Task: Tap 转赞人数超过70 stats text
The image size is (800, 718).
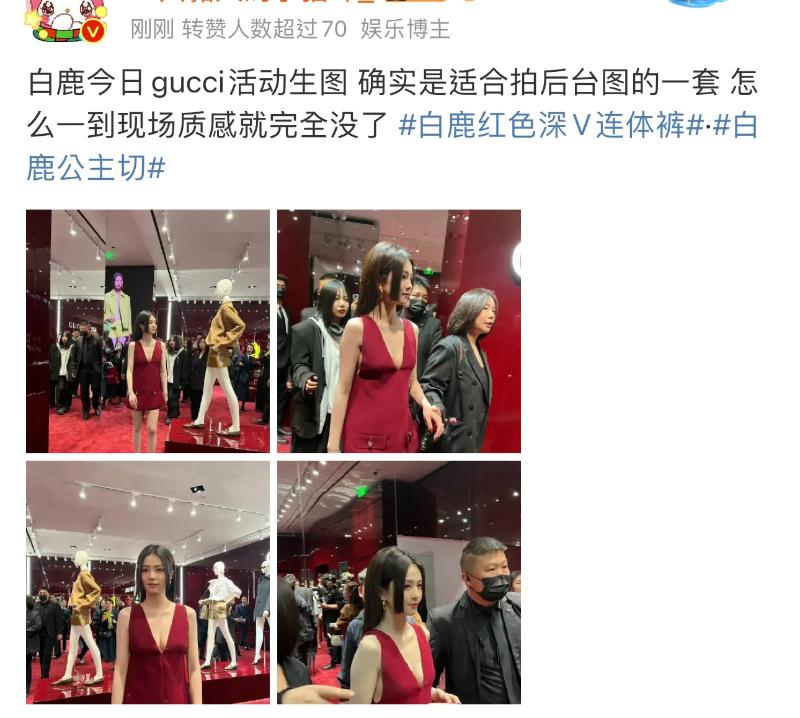Action: click(264, 29)
